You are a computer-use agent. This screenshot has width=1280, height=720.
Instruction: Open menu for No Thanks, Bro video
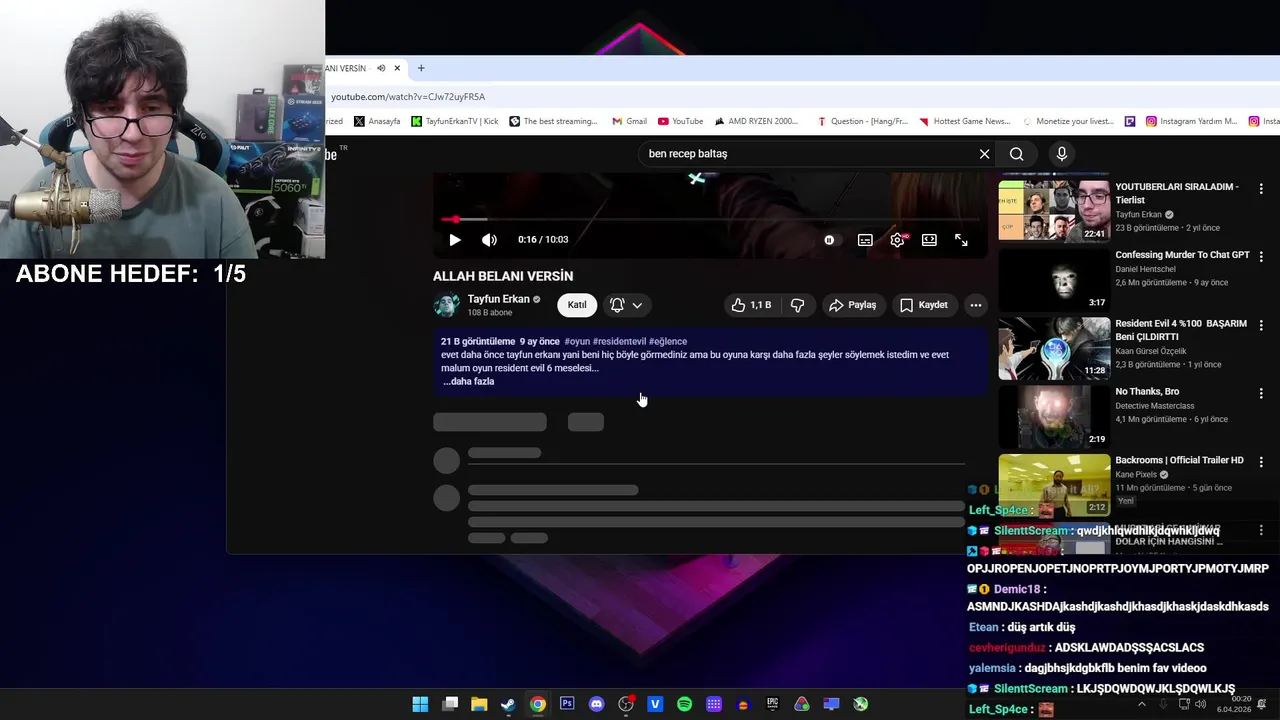tap(1261, 393)
